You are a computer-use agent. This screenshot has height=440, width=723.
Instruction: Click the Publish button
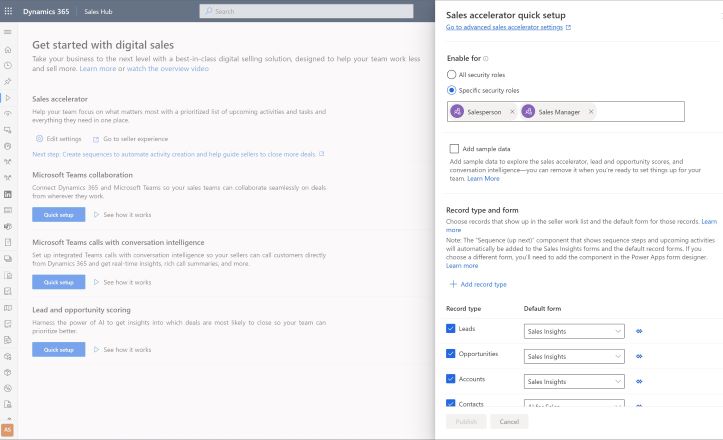[466, 422]
